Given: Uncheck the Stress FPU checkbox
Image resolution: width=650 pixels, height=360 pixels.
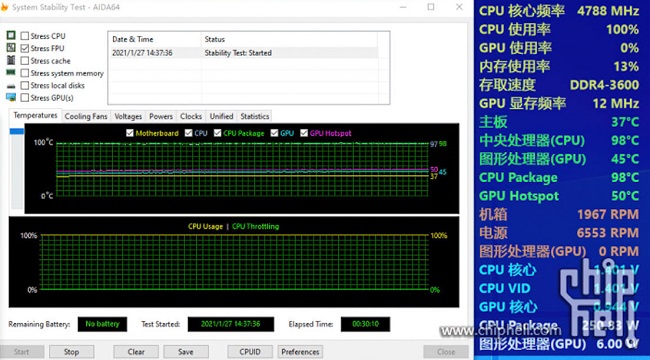Looking at the screenshot, I should click(x=24, y=49).
